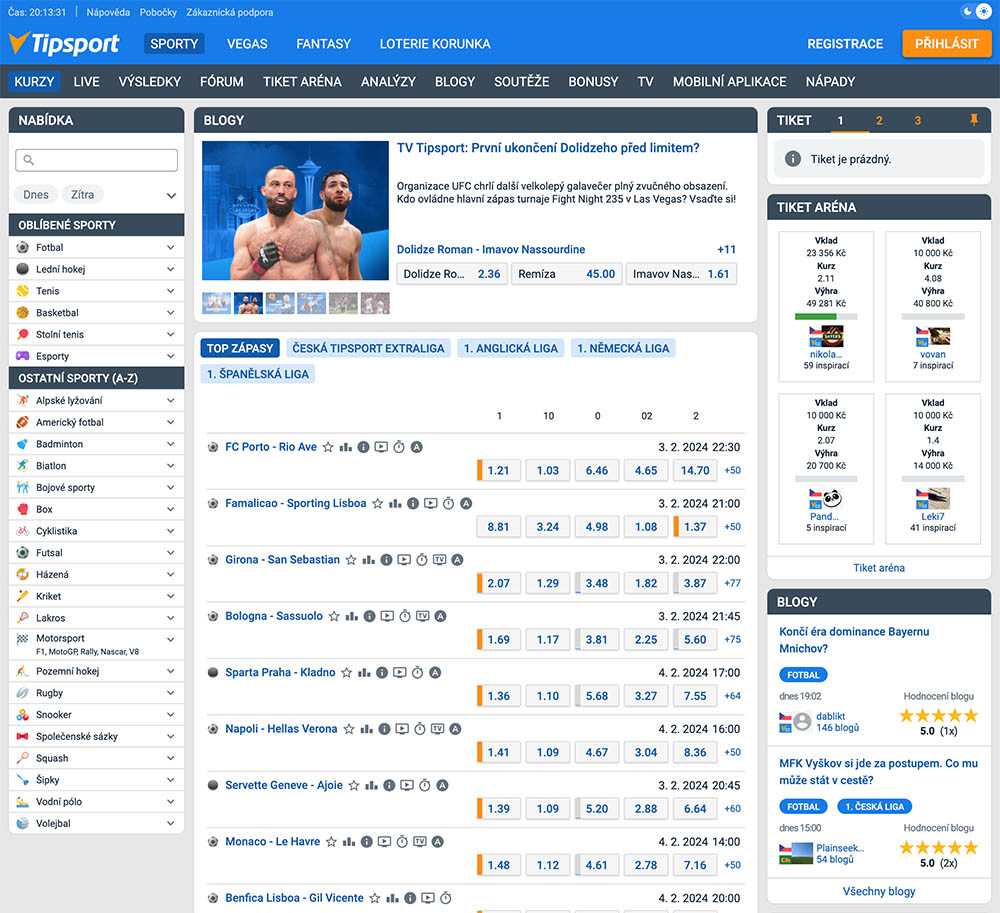Click the puck icon beside Lední hokej
Screen dimensions: 1000x913
pyautogui.click(x=22, y=269)
